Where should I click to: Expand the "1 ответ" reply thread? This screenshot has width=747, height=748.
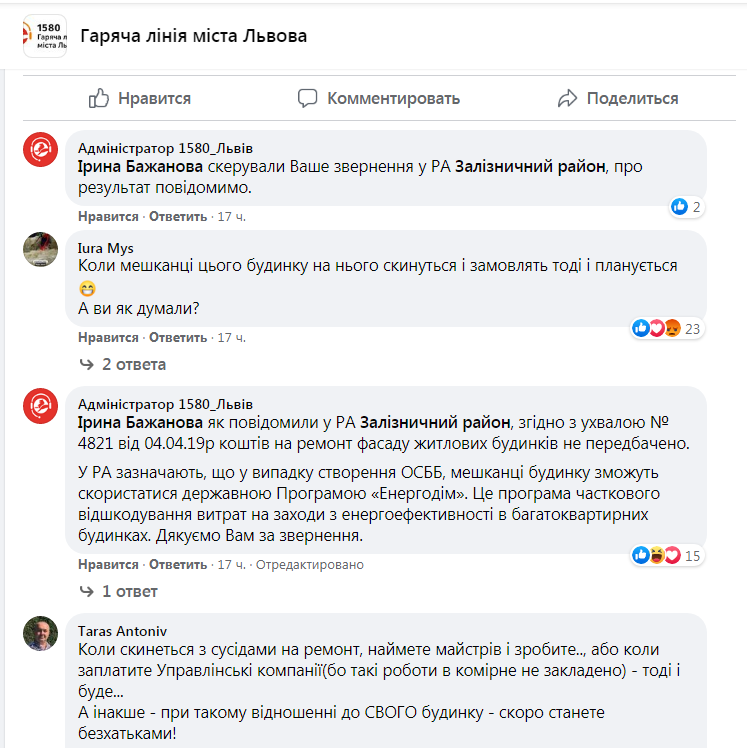coord(129,591)
